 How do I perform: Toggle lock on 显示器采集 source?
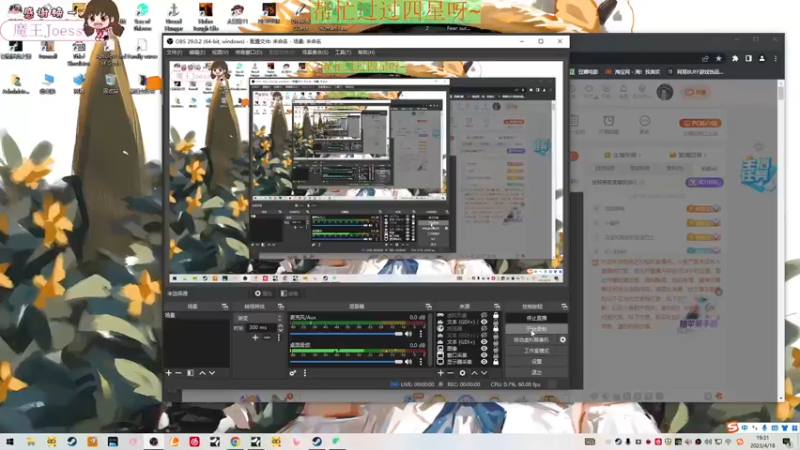(495, 362)
